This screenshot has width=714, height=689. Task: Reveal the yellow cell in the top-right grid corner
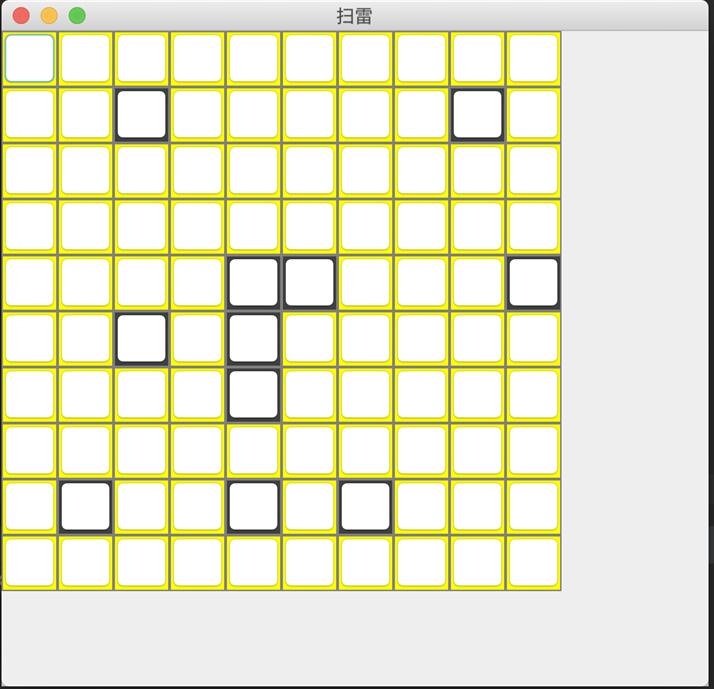(534, 59)
